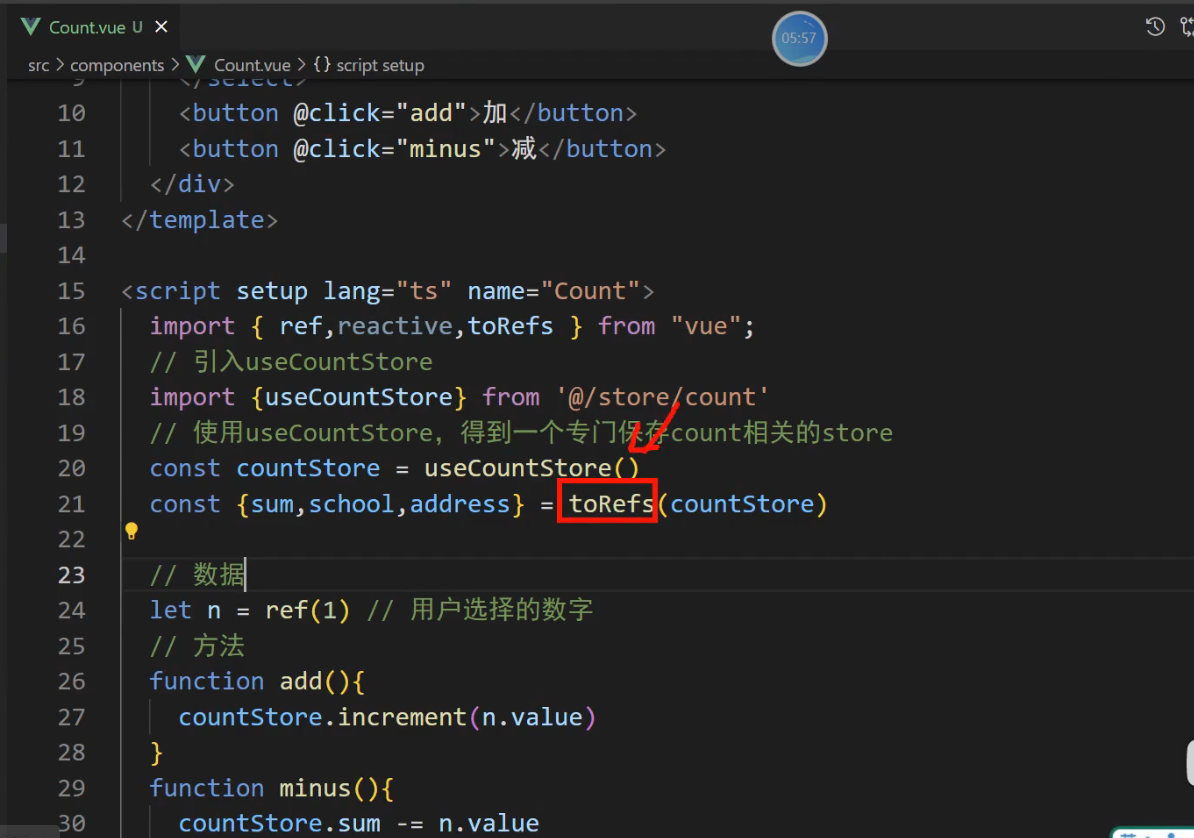Click '</div>' closing tag on line 12
The width and height of the screenshot is (1194, 838).
click(x=192, y=184)
